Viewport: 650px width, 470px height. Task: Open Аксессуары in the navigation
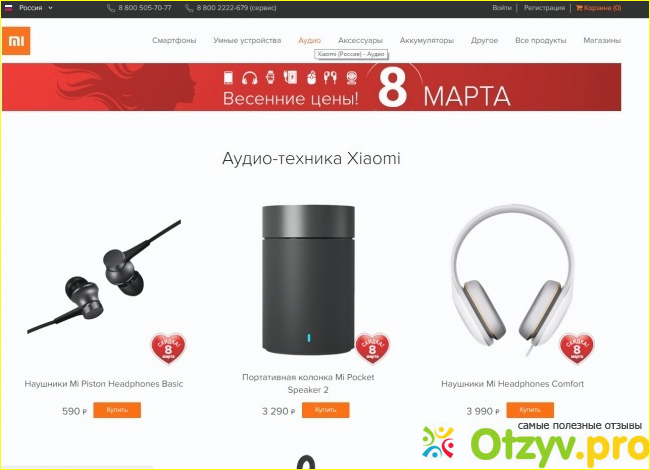(360, 41)
